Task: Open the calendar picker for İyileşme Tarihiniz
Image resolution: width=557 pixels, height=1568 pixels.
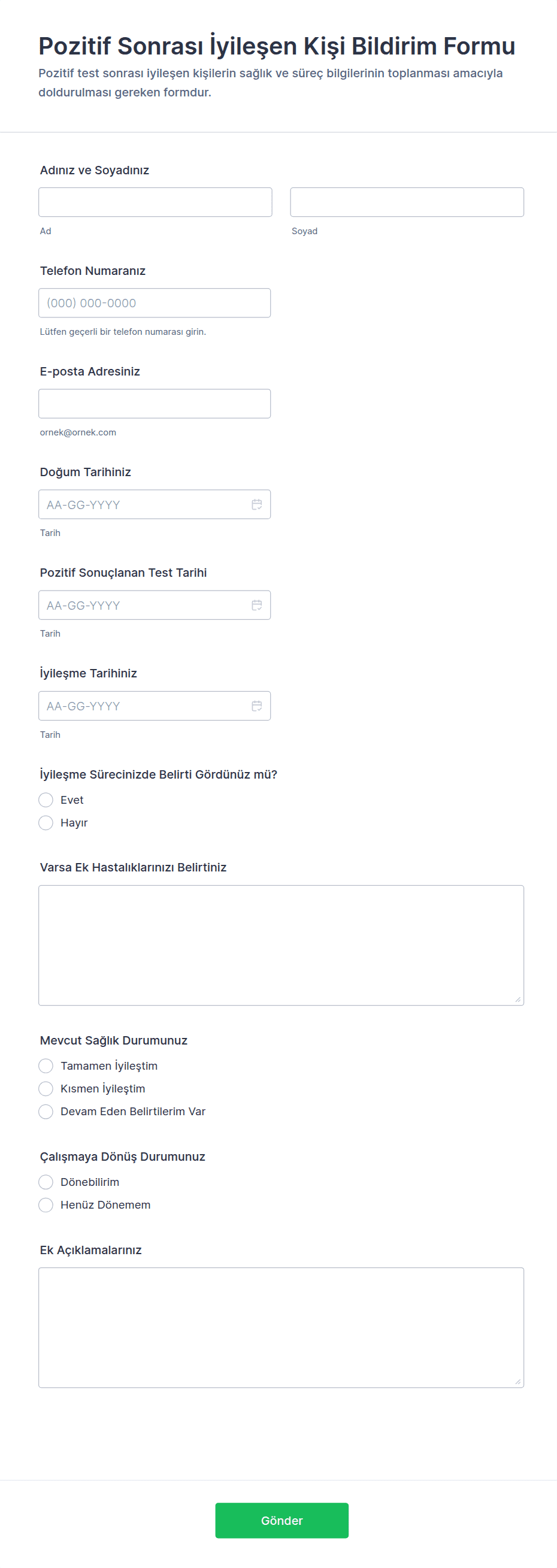Action: tap(256, 706)
